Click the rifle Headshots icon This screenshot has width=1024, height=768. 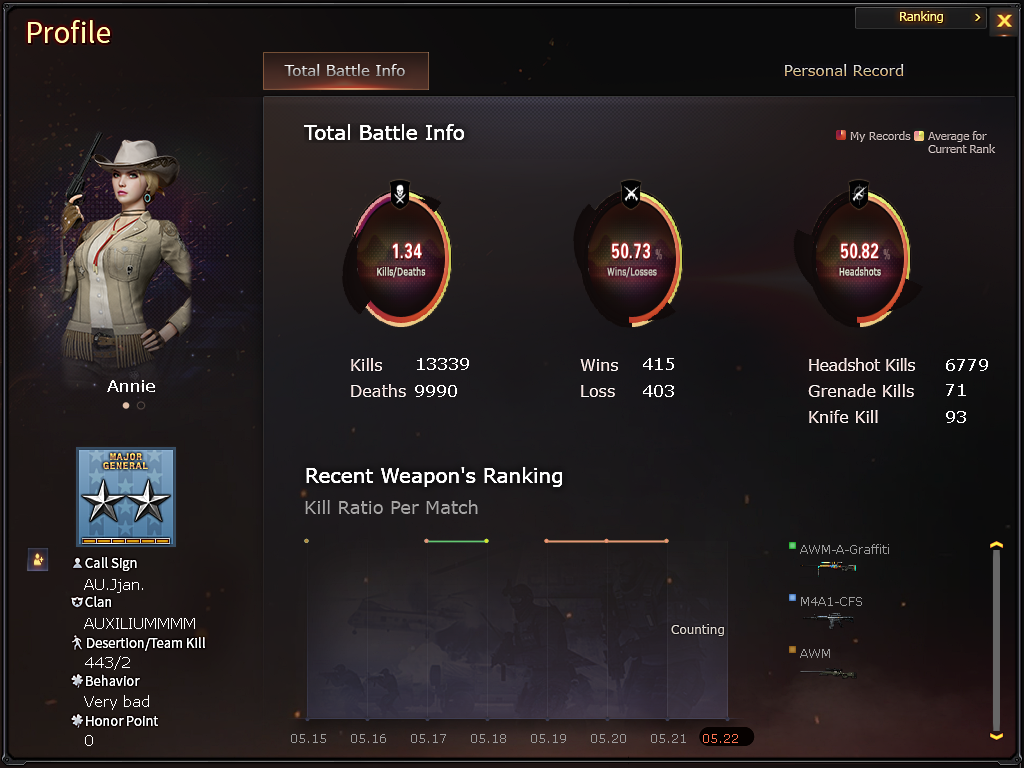tap(859, 194)
